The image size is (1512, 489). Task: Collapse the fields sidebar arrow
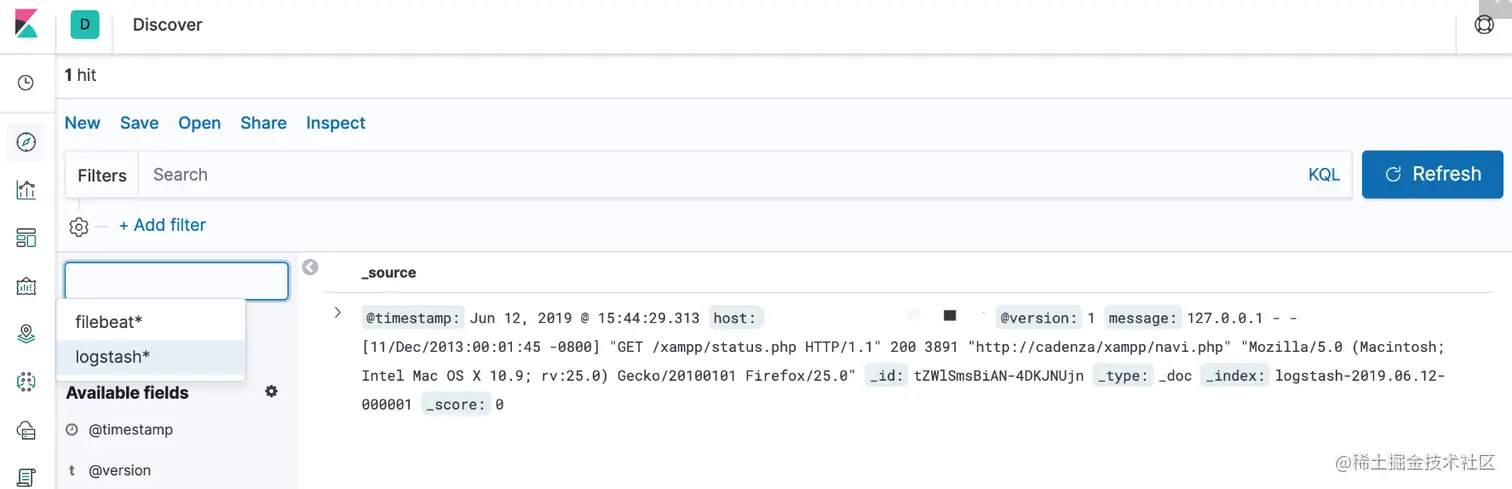coord(310,267)
